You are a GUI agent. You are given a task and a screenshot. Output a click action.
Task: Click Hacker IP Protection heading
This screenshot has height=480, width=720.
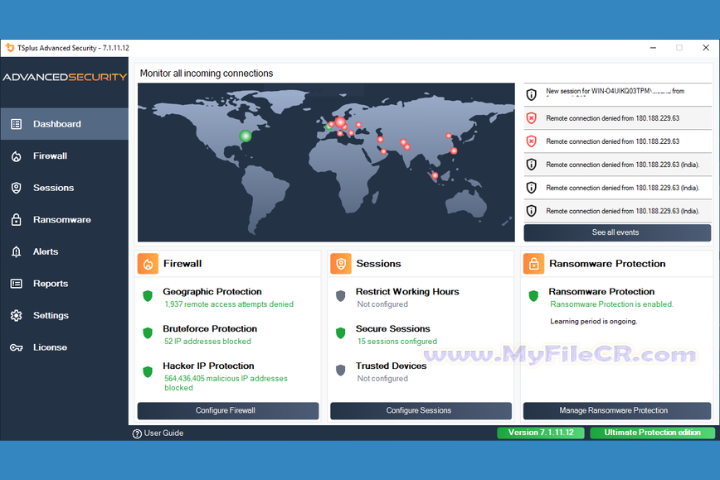(208, 366)
